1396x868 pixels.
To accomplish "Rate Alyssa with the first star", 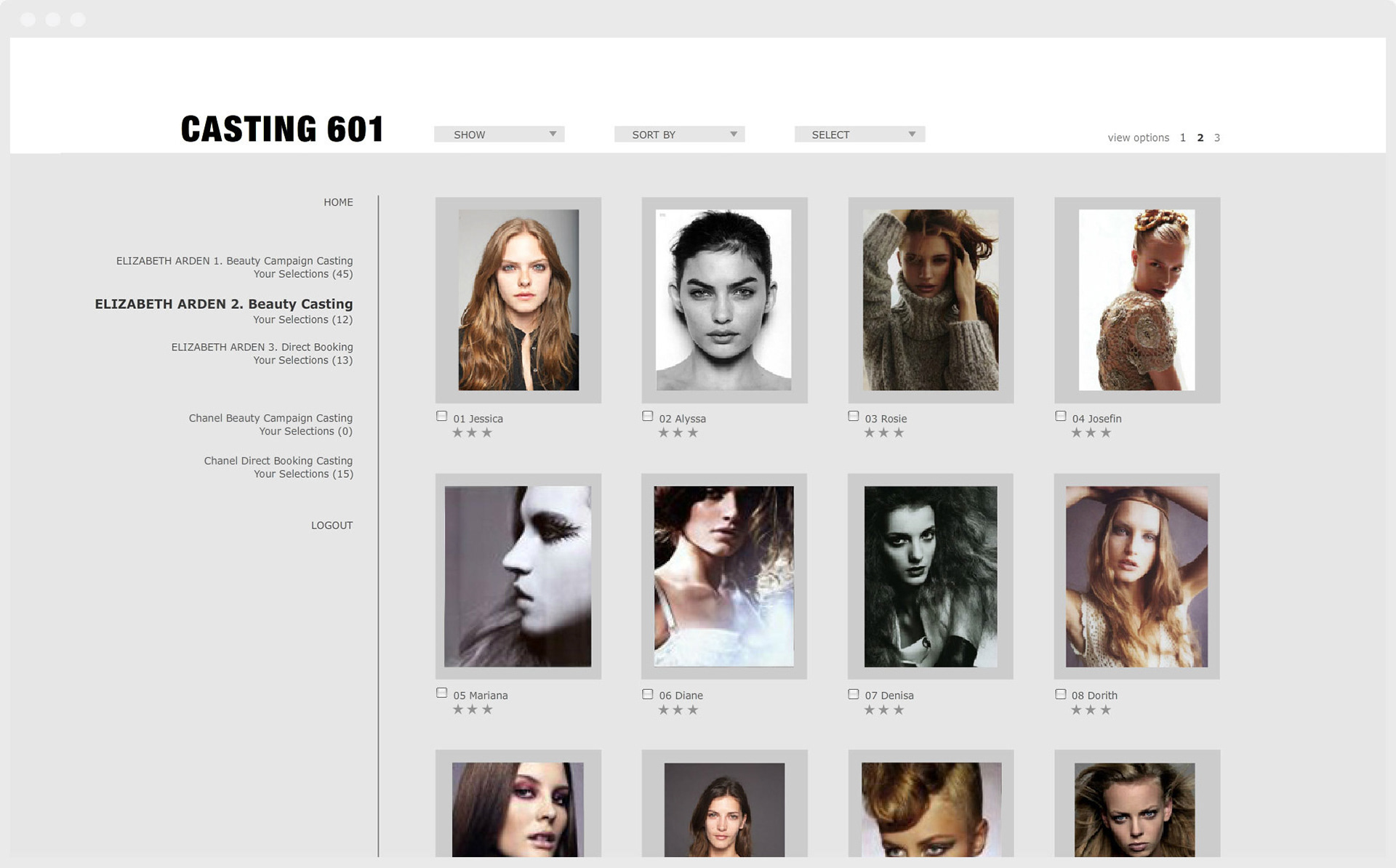I will pyautogui.click(x=663, y=433).
